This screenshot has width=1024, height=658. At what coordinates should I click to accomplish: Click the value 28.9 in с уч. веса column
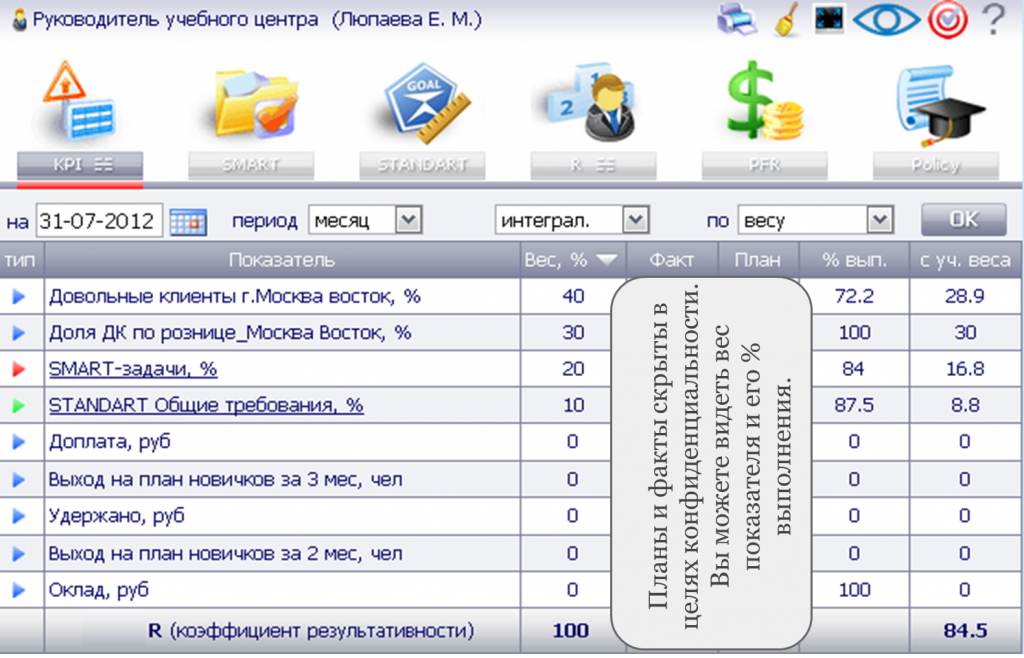pyautogui.click(x=965, y=296)
